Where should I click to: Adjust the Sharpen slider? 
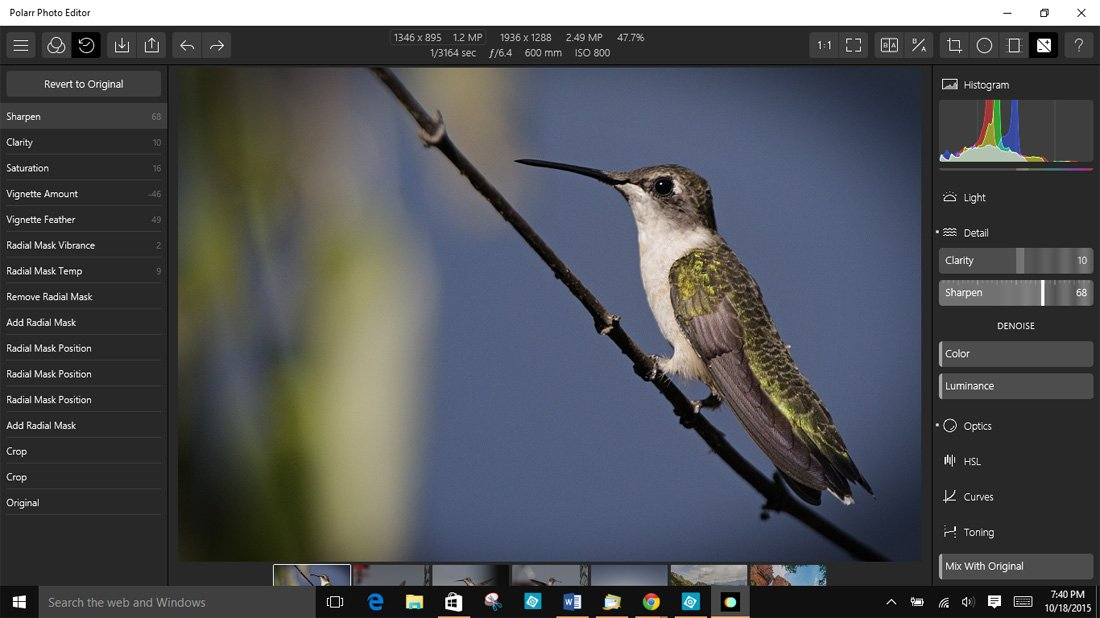pyautogui.click(x=1043, y=292)
